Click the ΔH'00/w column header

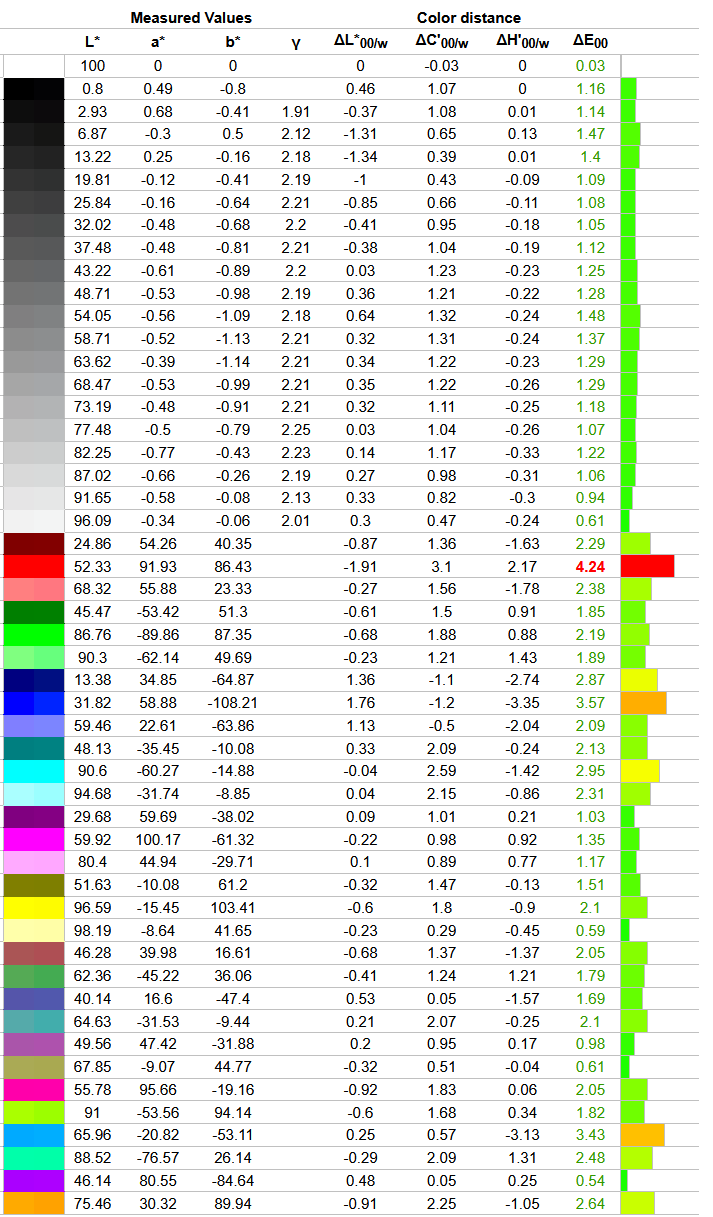[x=521, y=42]
